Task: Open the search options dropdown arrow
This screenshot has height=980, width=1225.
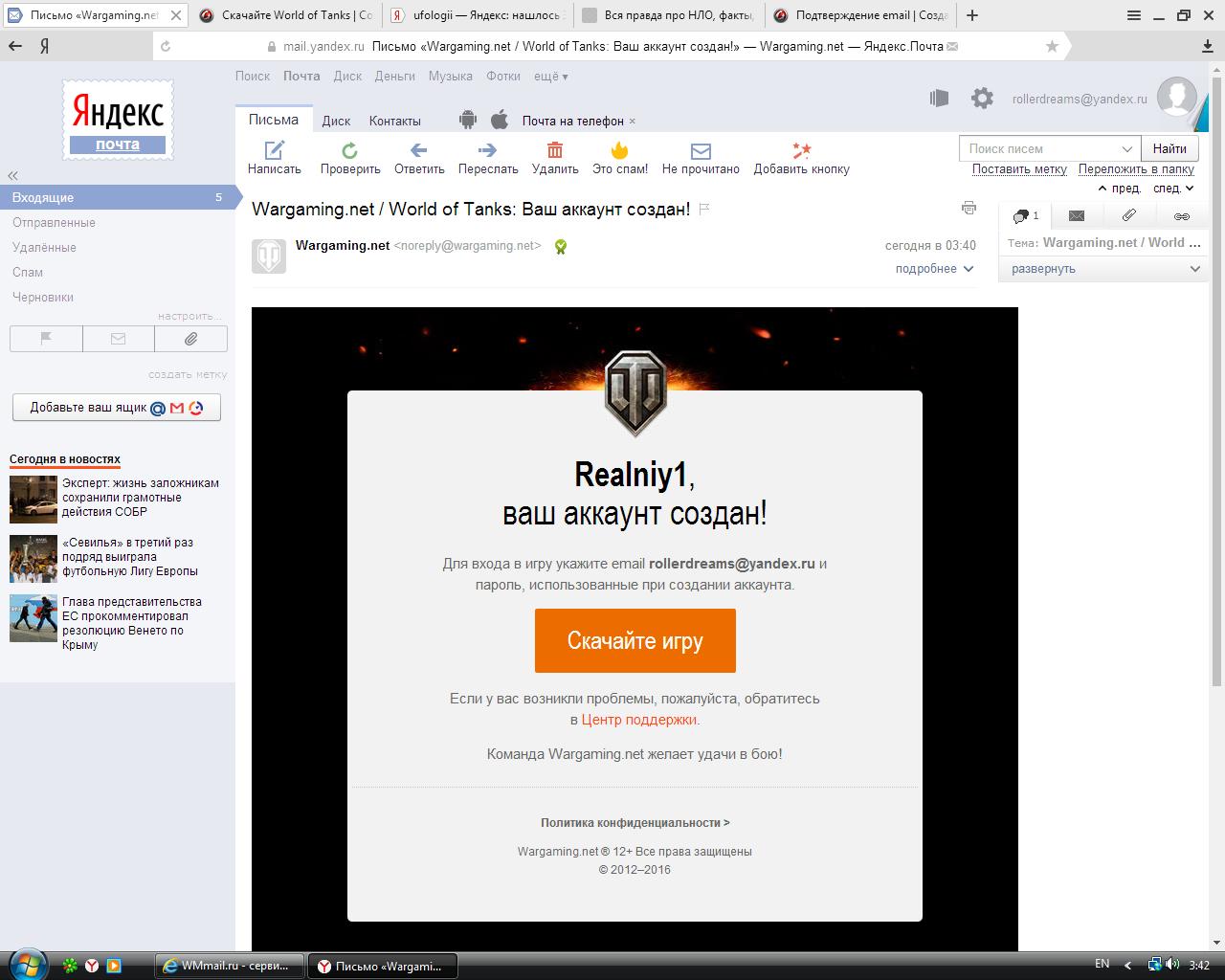Action: (1127, 148)
